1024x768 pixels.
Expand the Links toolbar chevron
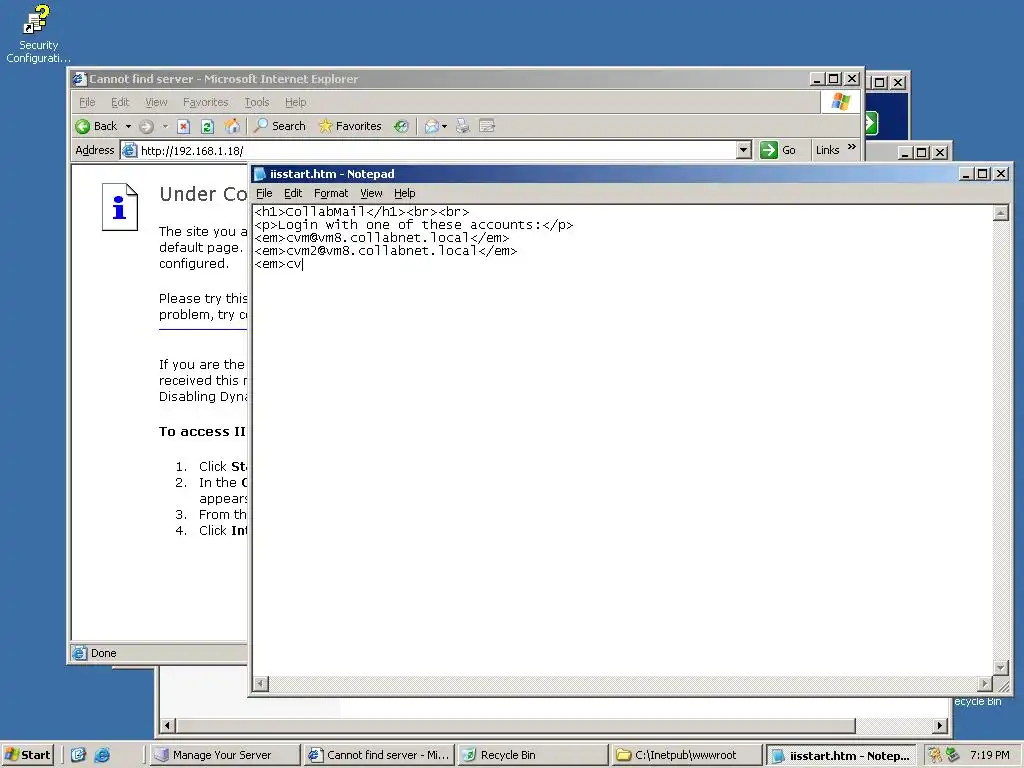[852, 147]
